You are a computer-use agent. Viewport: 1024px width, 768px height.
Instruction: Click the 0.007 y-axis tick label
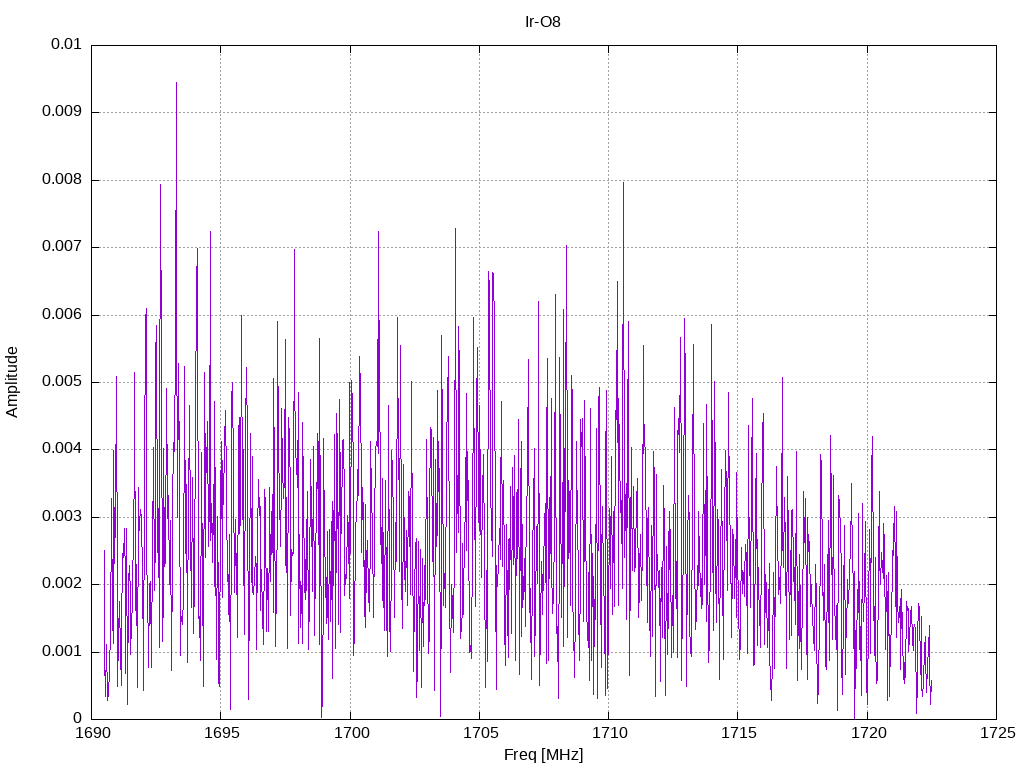(62, 247)
